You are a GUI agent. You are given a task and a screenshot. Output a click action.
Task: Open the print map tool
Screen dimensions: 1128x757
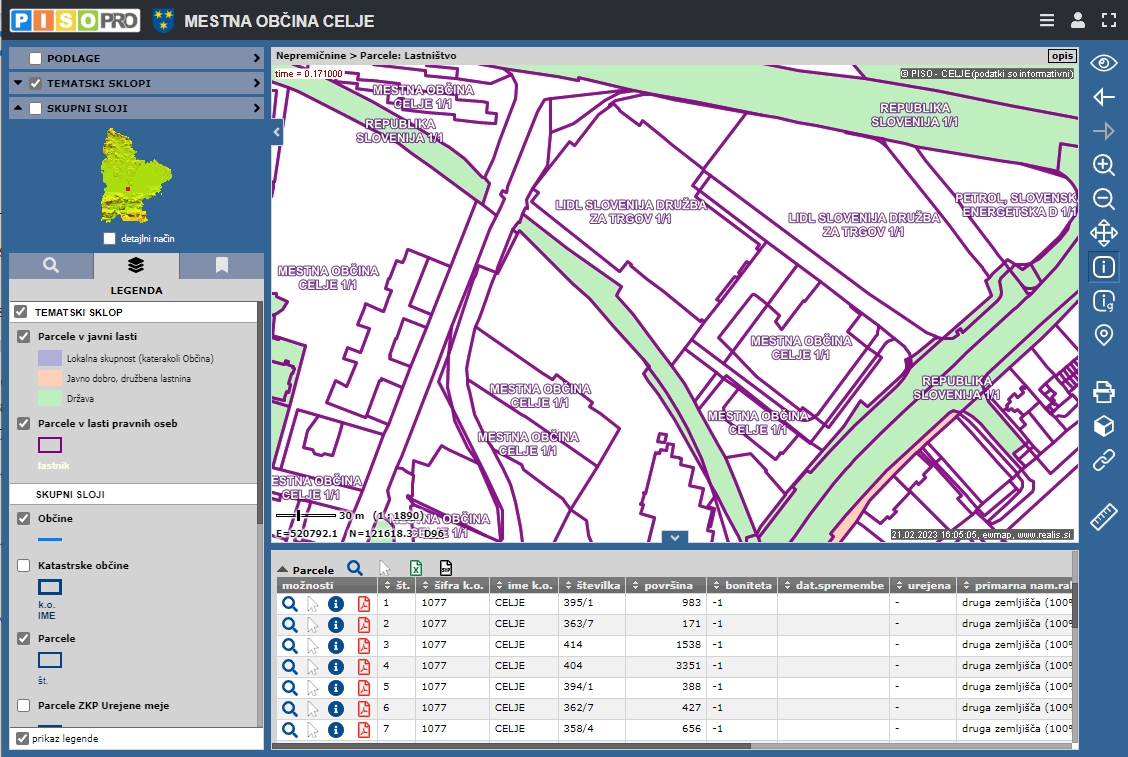(x=1103, y=391)
